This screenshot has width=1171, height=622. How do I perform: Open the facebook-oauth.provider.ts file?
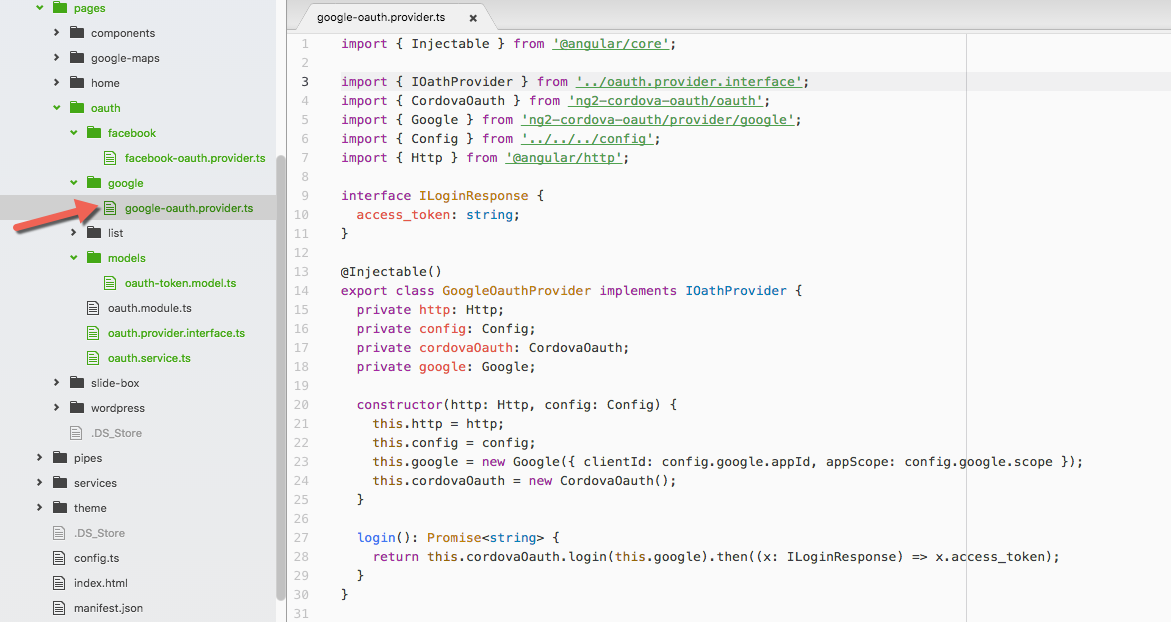tap(195, 158)
